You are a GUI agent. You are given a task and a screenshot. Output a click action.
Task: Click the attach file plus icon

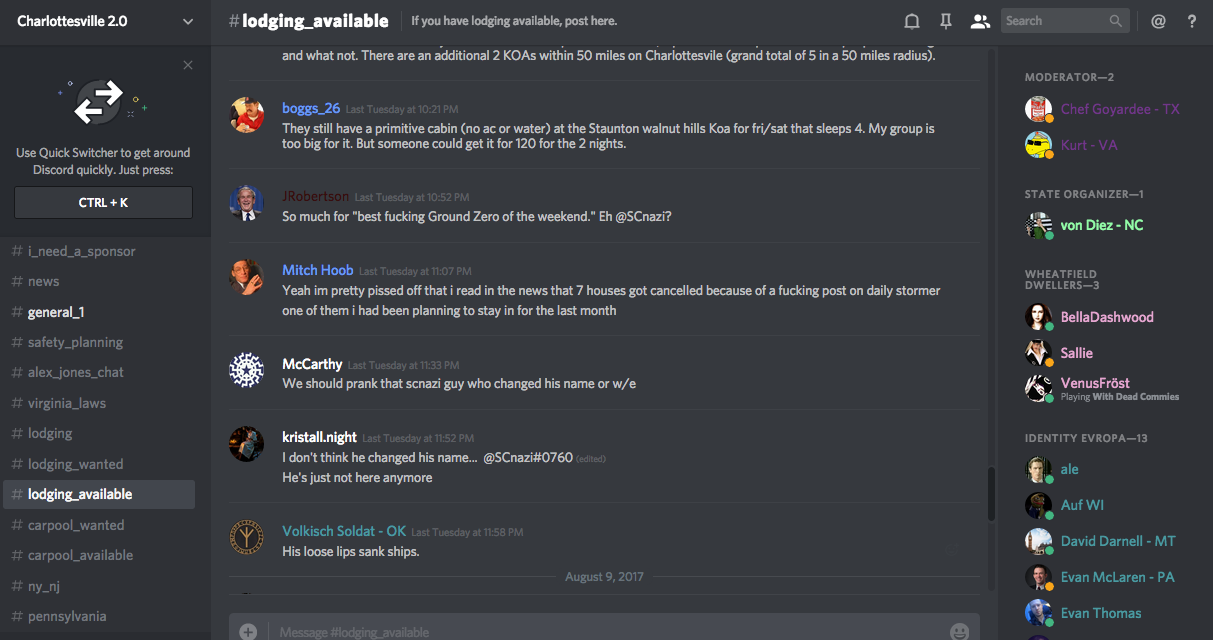[248, 631]
